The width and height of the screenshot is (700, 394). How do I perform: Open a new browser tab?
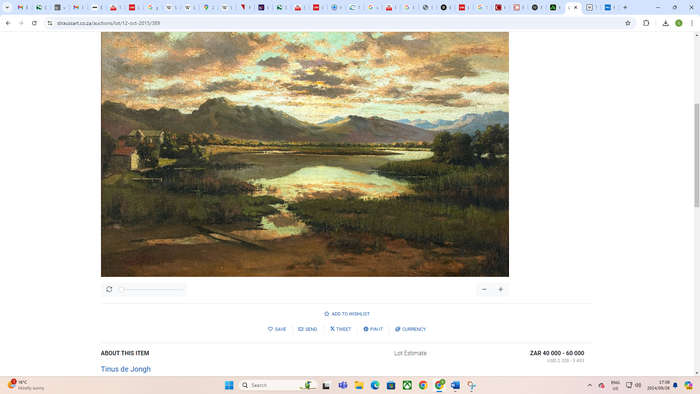(625, 7)
